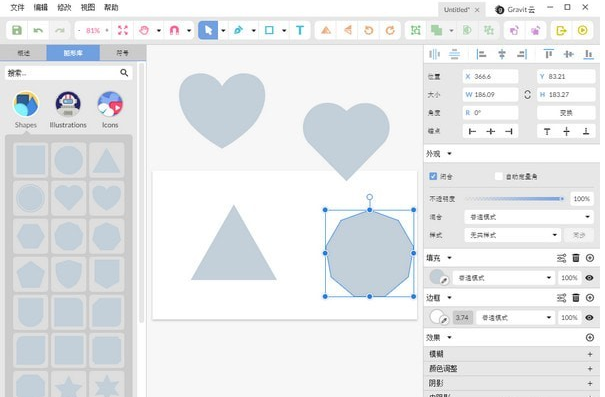The image size is (605, 397).
Task: Open Gravit cloud button
Action: (x=515, y=10)
